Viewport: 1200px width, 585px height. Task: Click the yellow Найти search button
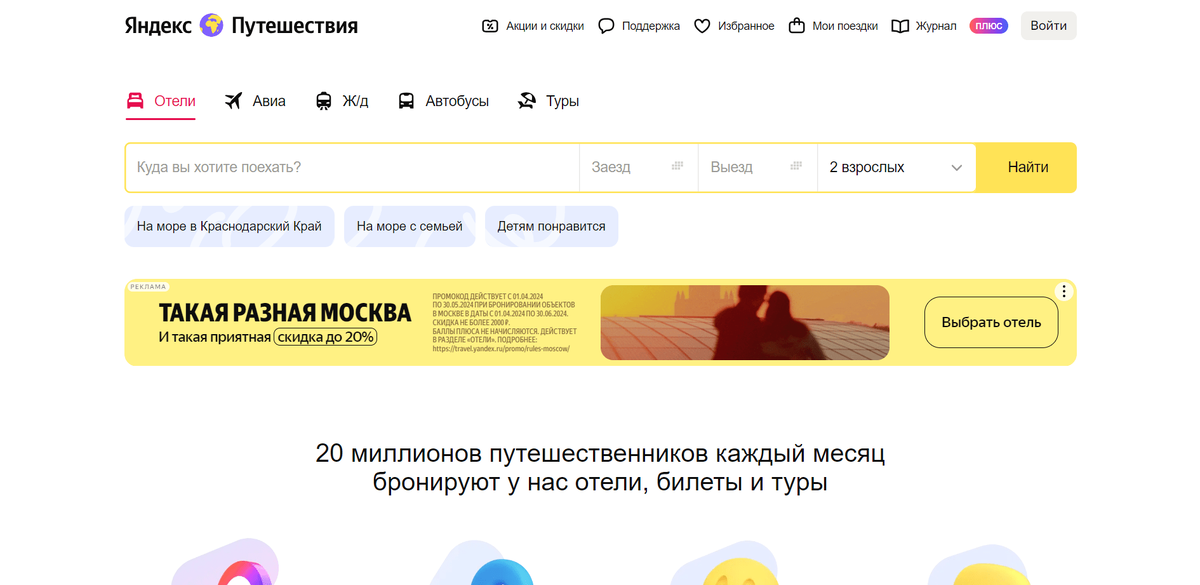1027,167
